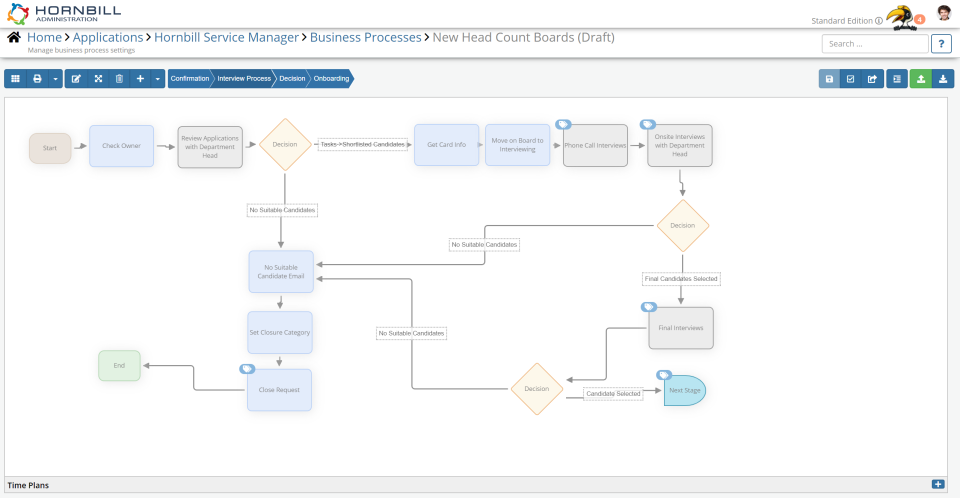The height and width of the screenshot is (498, 960).
Task: Click the grid view toolbar icon
Action: (15, 78)
